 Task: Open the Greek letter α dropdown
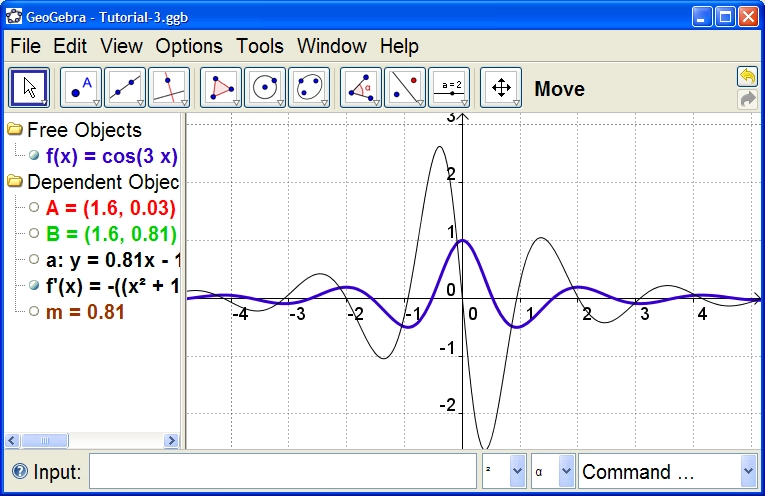click(x=566, y=471)
